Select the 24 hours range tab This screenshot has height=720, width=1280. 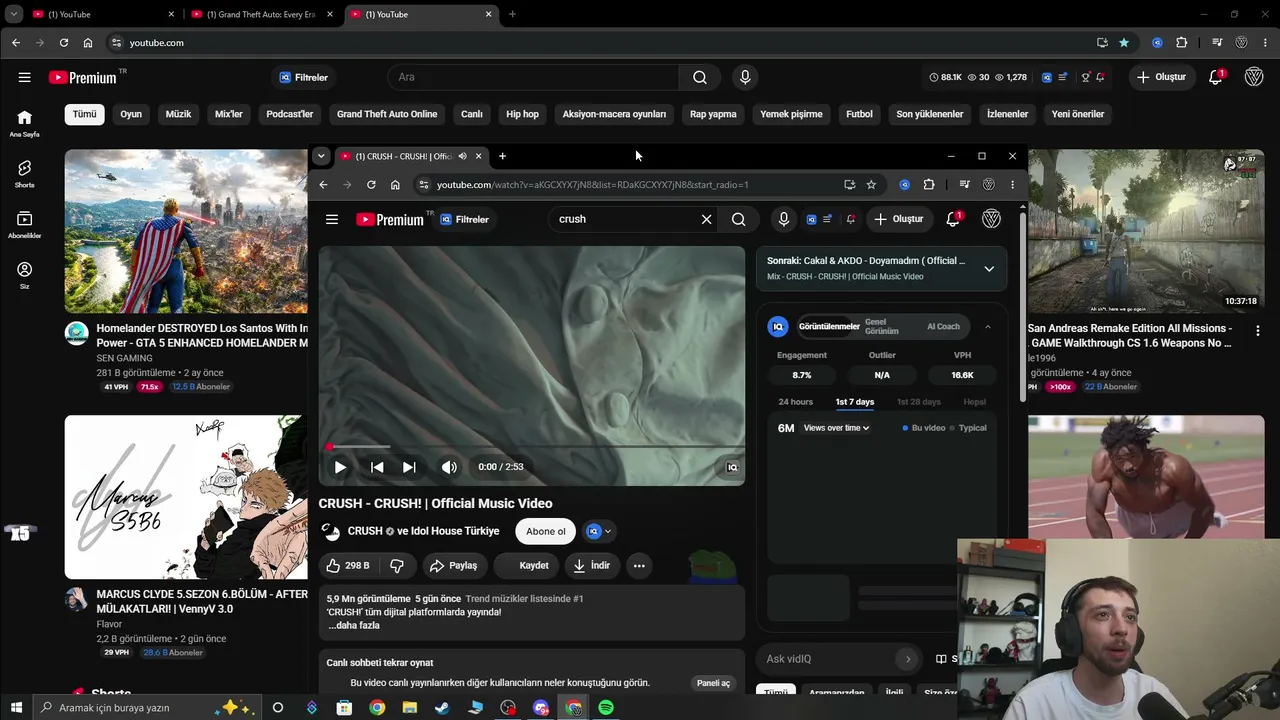point(796,402)
